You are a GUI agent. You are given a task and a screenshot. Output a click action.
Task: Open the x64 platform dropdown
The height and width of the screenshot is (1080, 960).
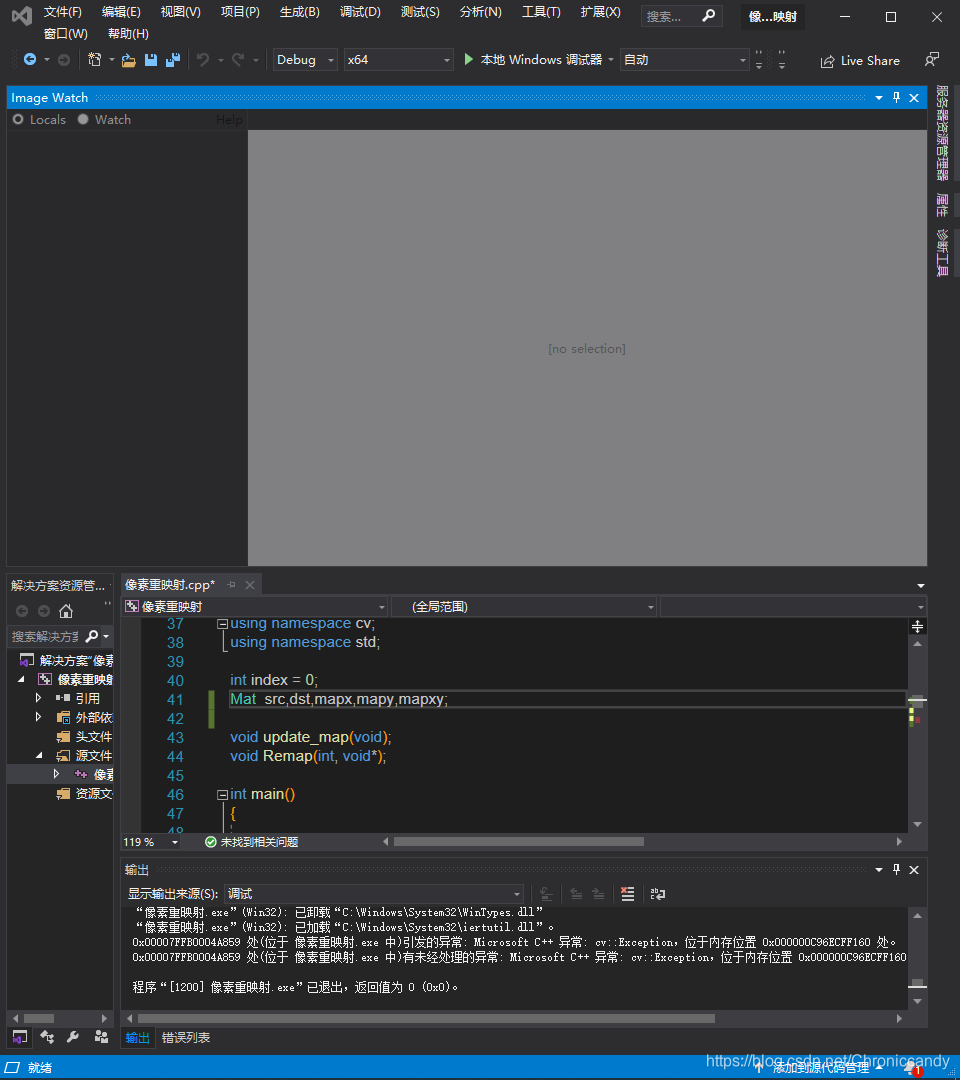(x=446, y=61)
